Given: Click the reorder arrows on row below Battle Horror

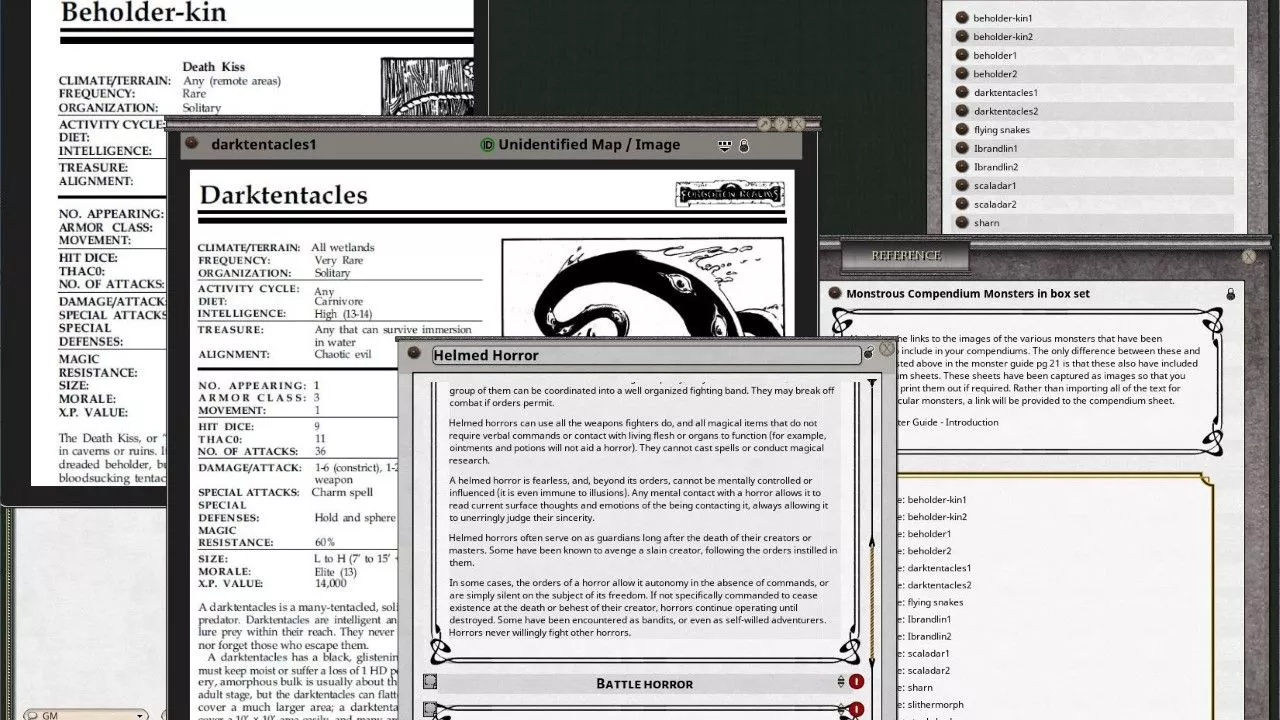Looking at the screenshot, I should pyautogui.click(x=840, y=709).
